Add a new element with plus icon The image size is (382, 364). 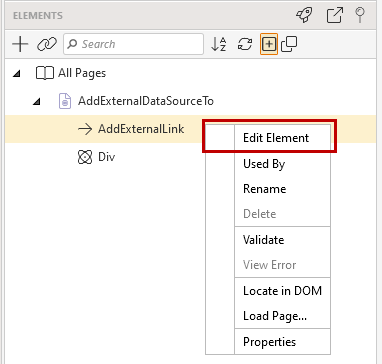(20, 44)
